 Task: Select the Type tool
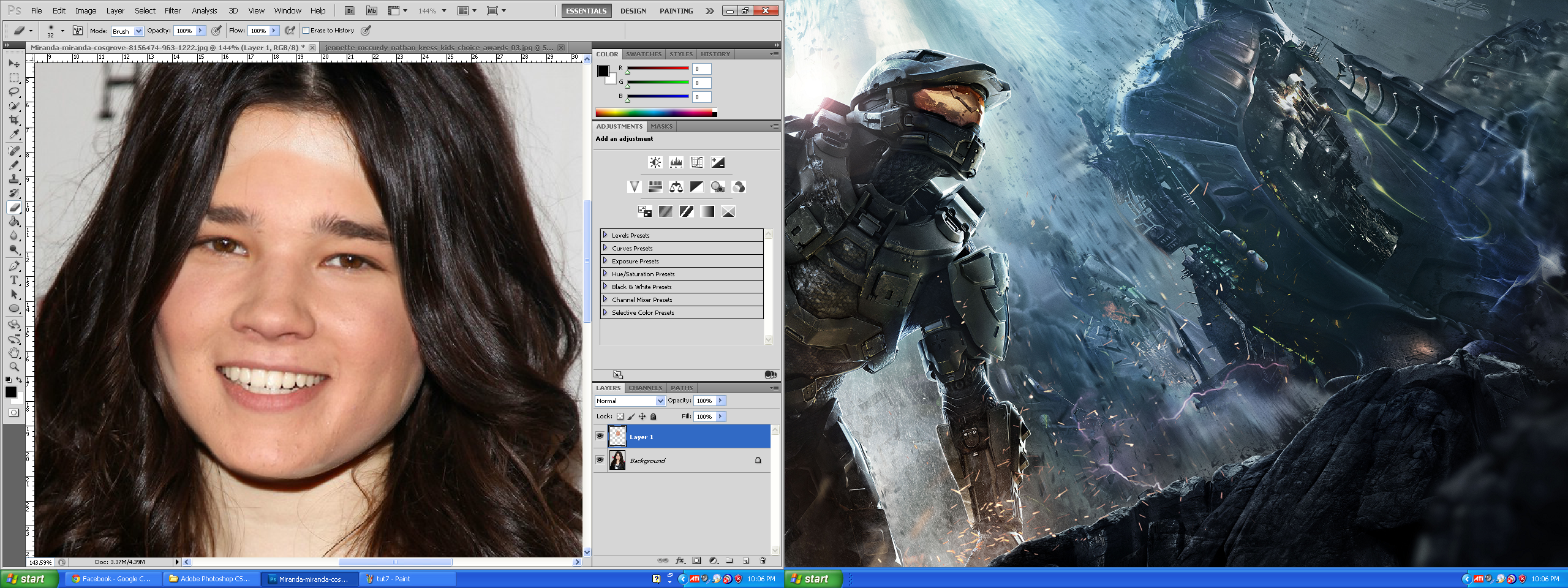click(14, 280)
